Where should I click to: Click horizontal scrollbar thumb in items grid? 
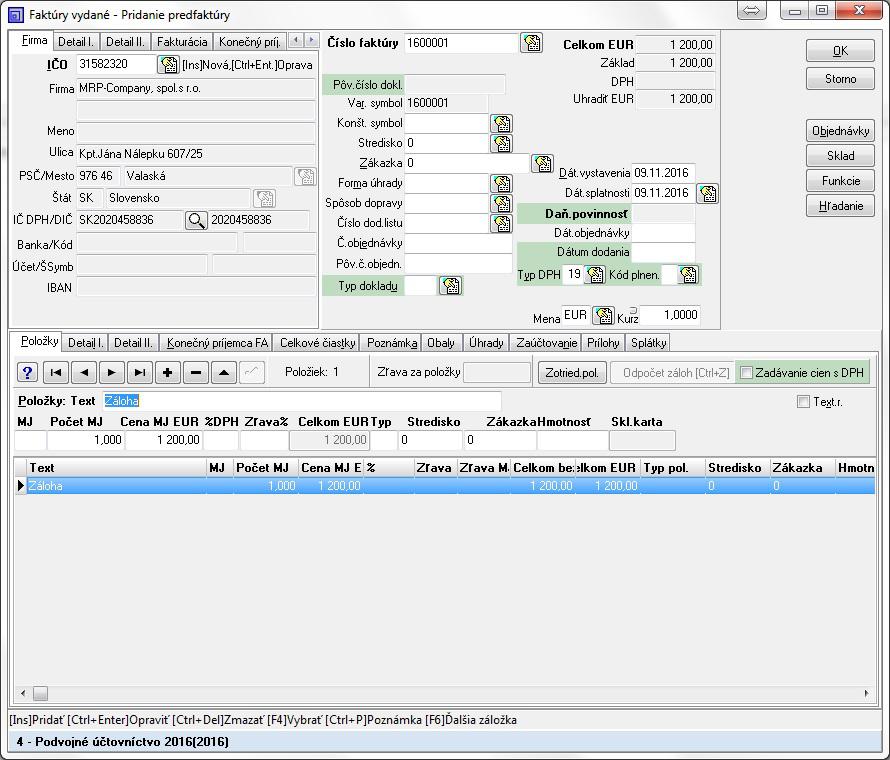coord(40,693)
